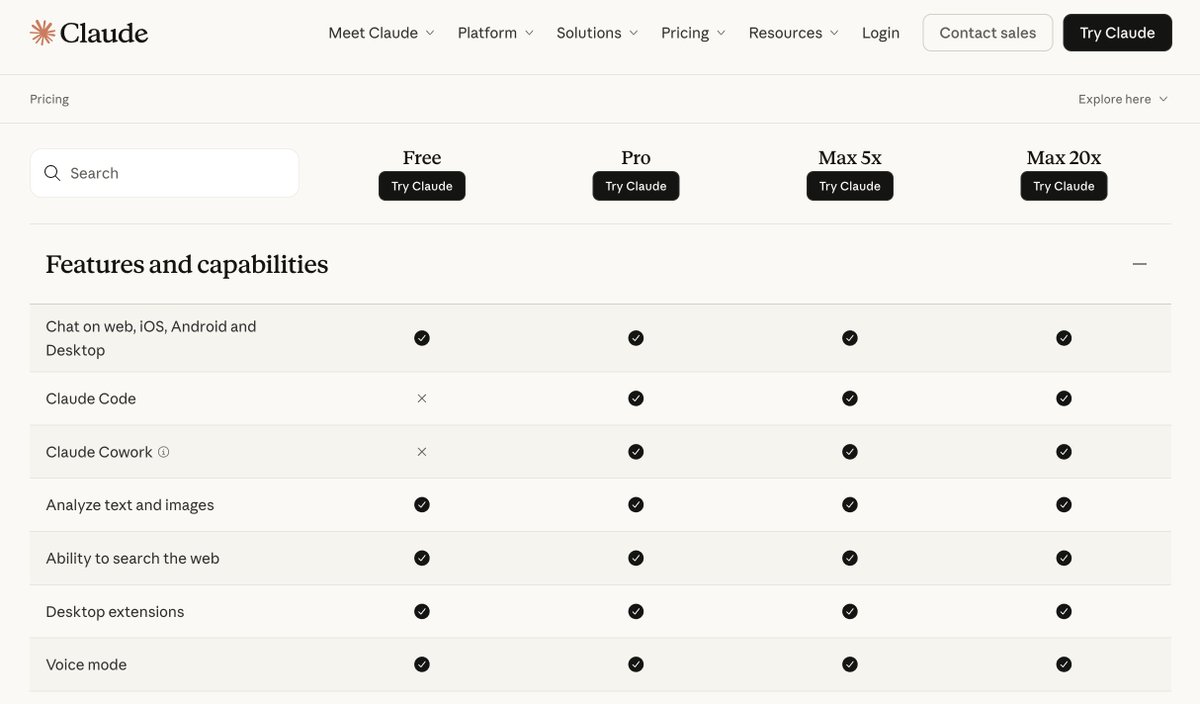The image size is (1200, 704).
Task: Click Free checkmark for Ability to search the web
Action: [x=422, y=558]
